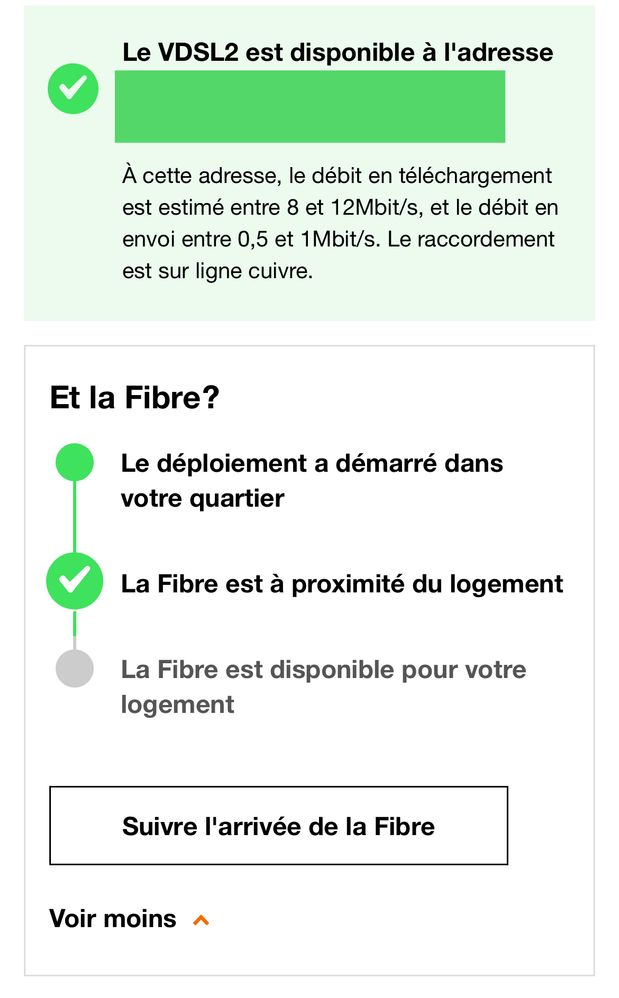This screenshot has height=998, width=619.
Task: Collapse details with the orange chevron arrow
Action: point(201,919)
